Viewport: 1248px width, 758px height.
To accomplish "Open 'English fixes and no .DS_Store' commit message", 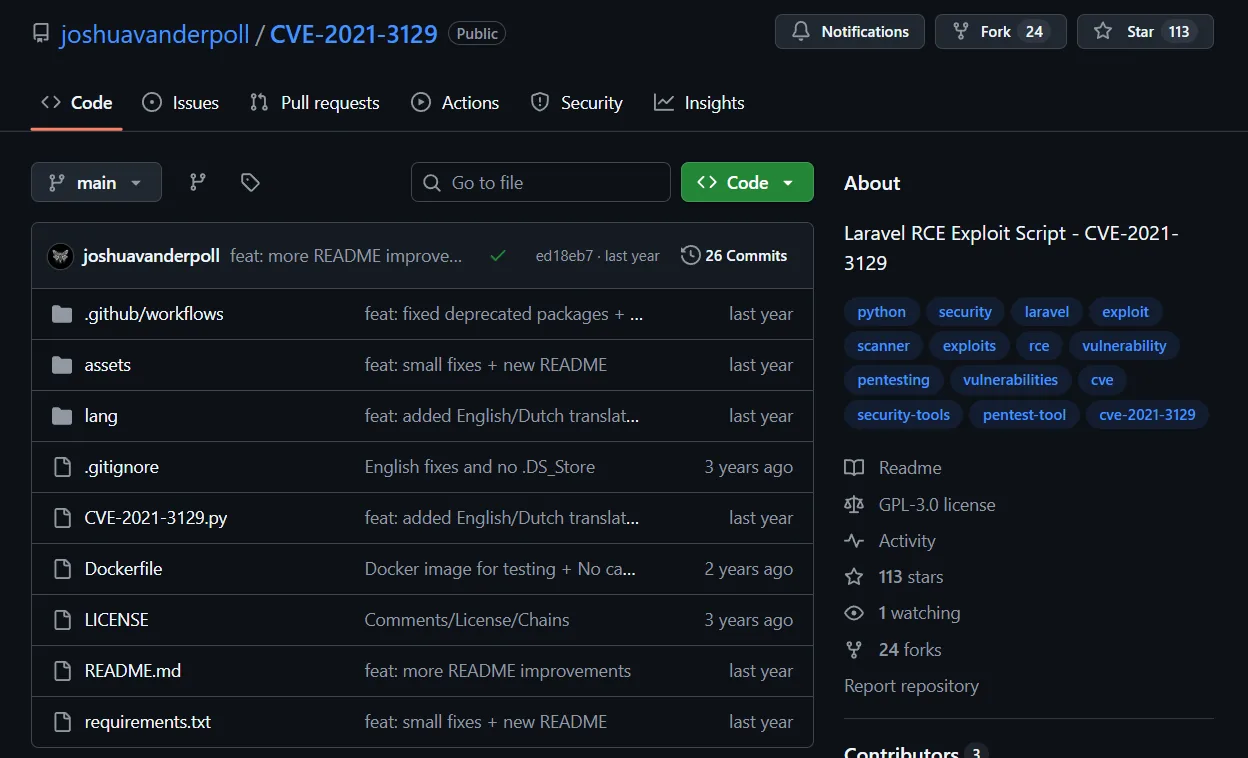I will 480,467.
